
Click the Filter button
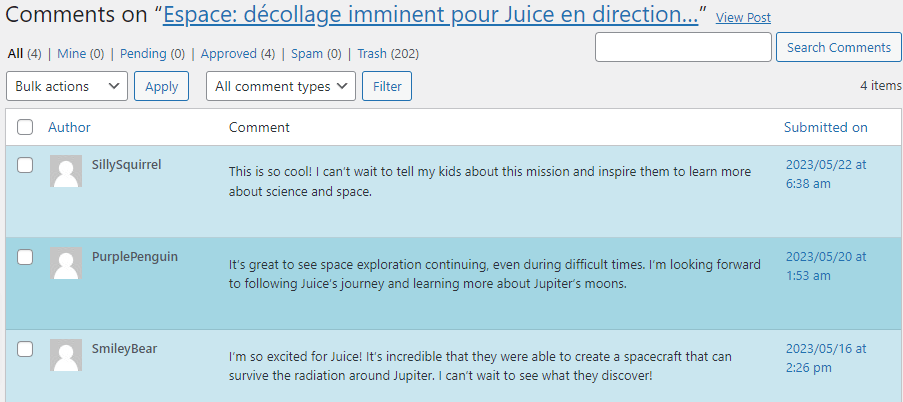(387, 86)
